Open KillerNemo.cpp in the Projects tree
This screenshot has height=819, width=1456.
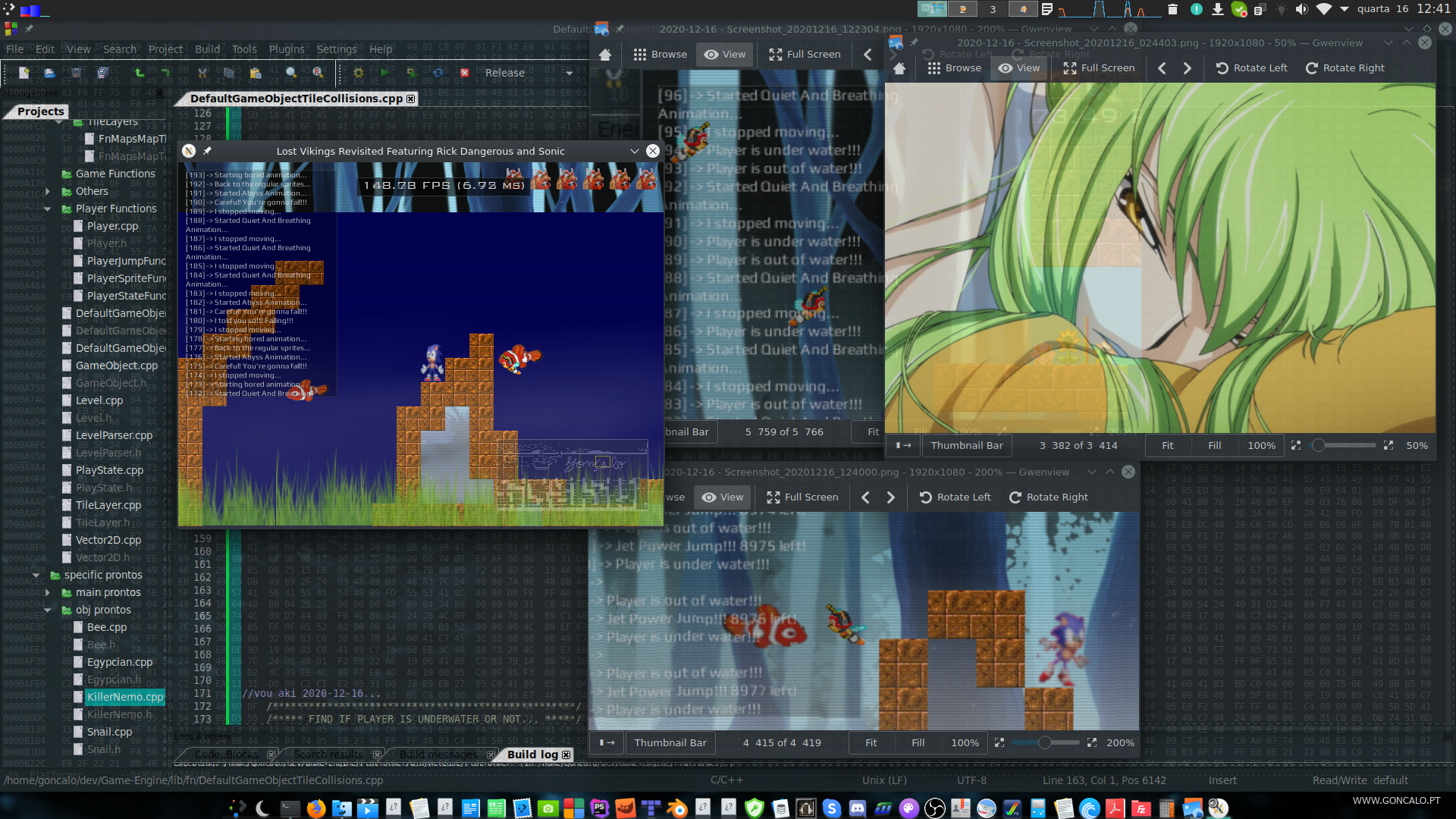click(124, 697)
